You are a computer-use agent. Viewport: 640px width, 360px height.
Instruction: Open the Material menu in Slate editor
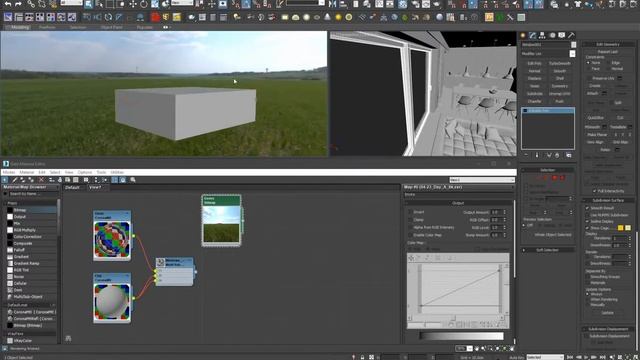coord(27,173)
